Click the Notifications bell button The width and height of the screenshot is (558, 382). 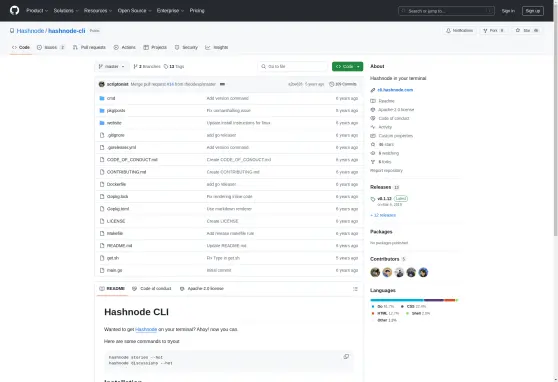459,31
